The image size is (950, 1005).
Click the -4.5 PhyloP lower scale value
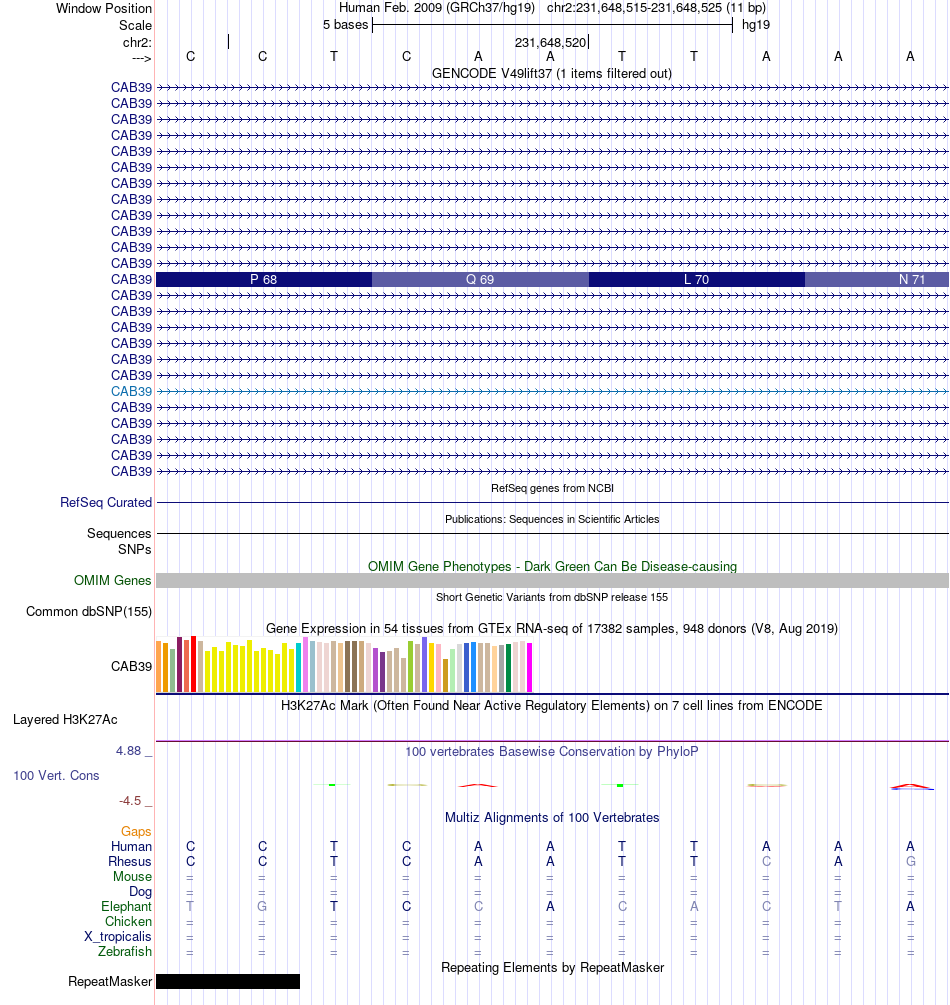point(130,801)
